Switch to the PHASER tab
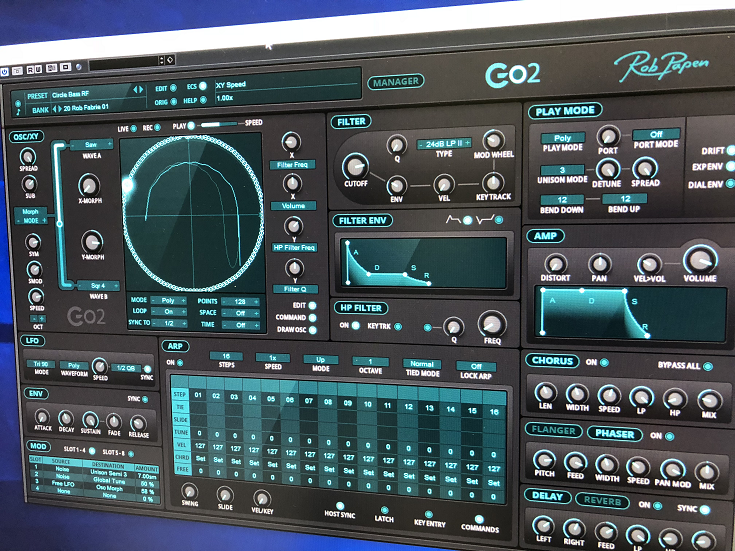 tap(614, 434)
